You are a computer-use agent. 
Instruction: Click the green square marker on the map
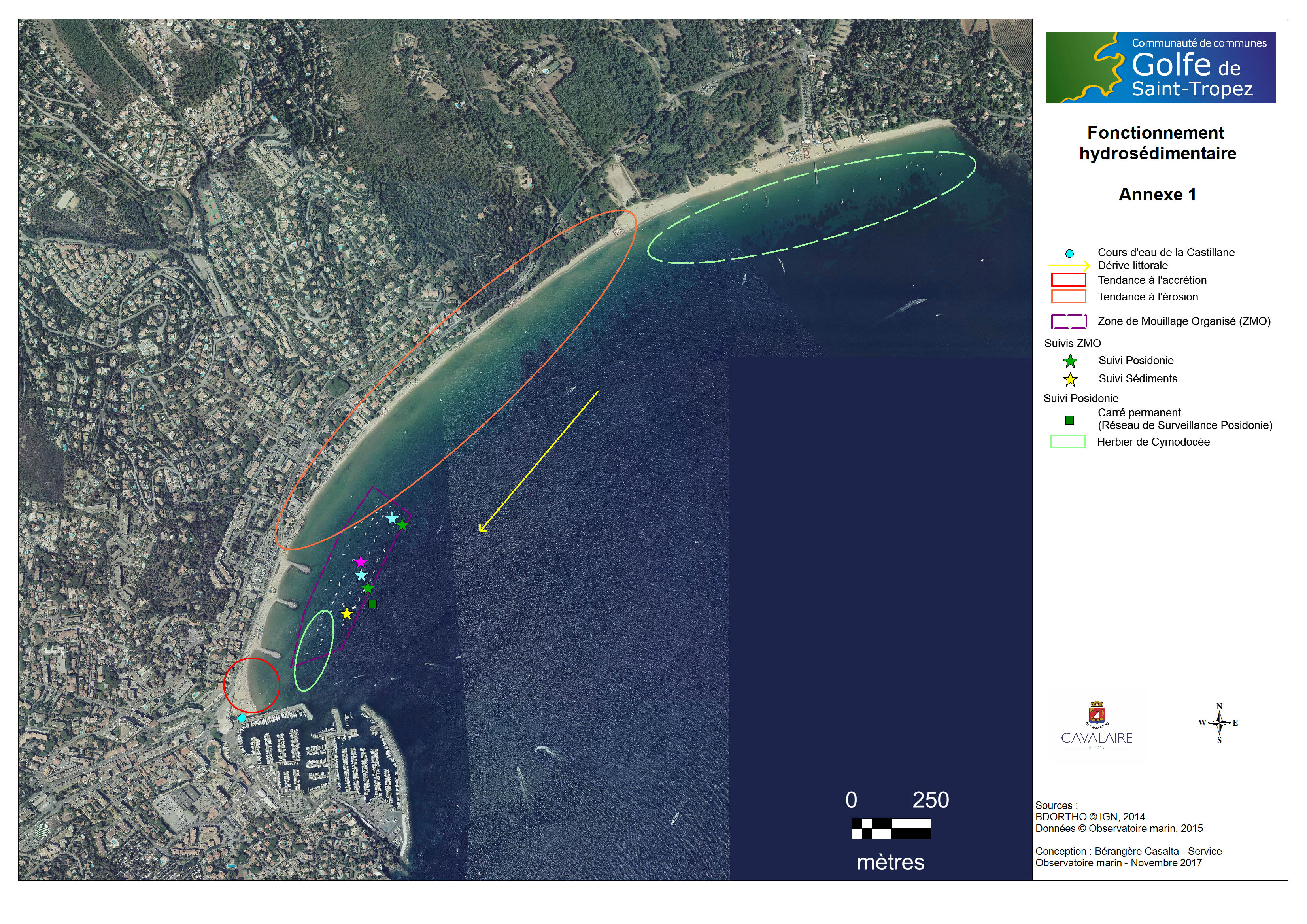[372, 603]
